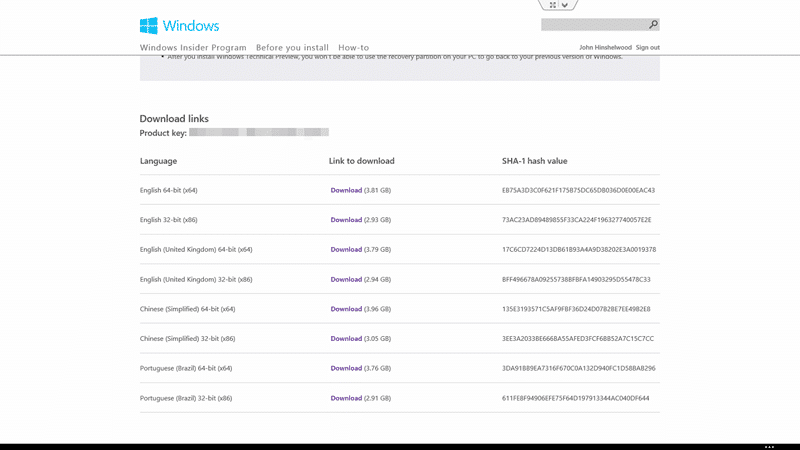Click "Portuguese (Brazil) 32-bit (x86)" text
Viewport: 800px width, 450px height.
(x=186, y=398)
